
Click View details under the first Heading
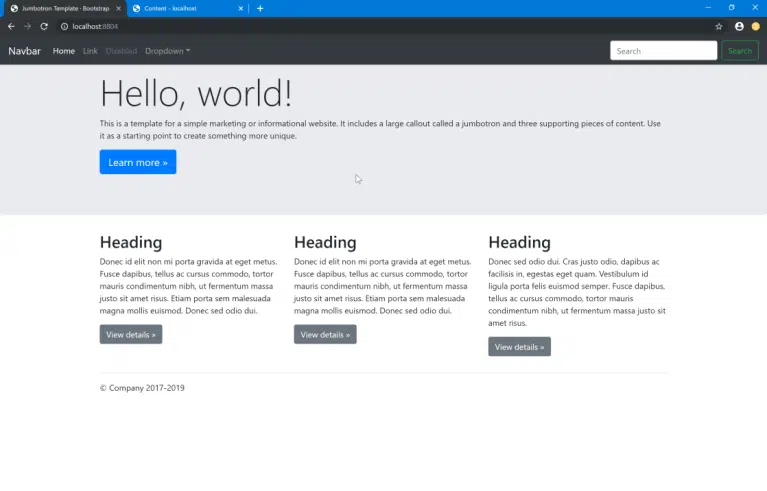(131, 334)
